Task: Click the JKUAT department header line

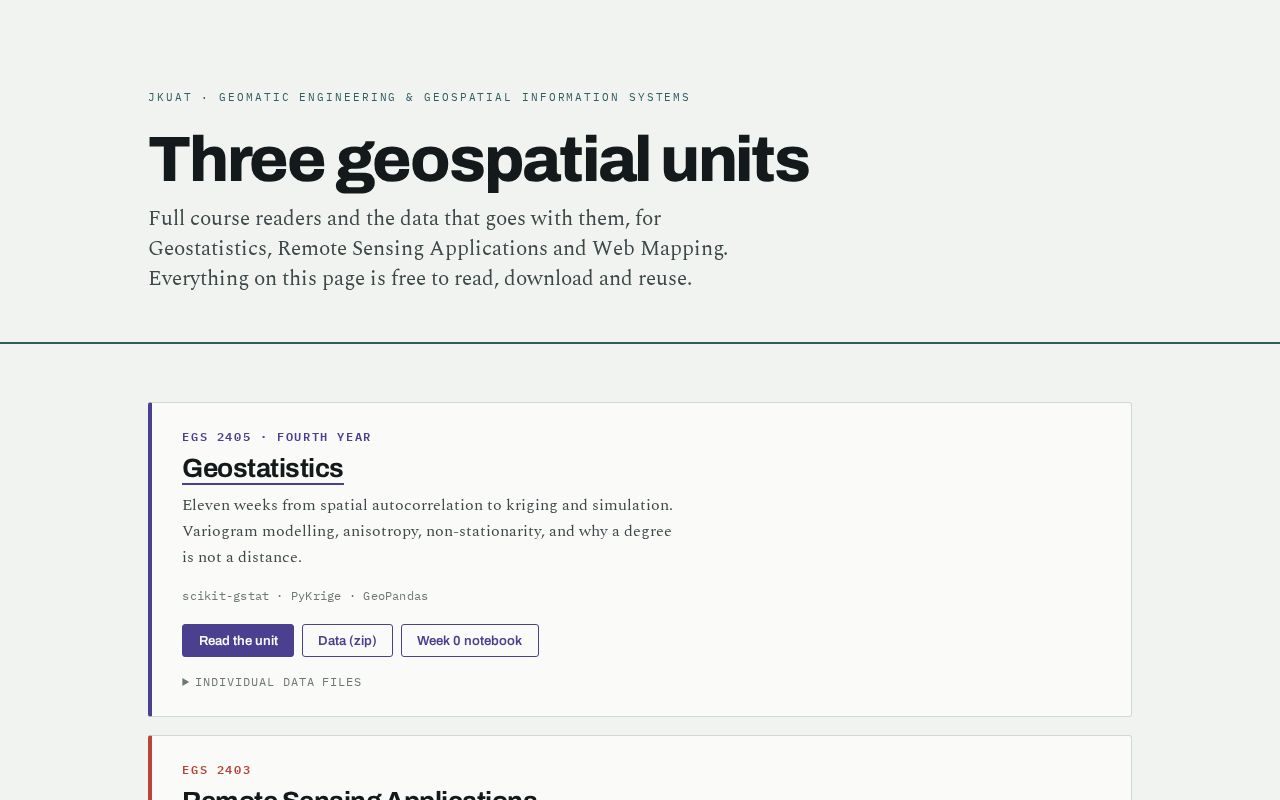Action: tap(419, 97)
